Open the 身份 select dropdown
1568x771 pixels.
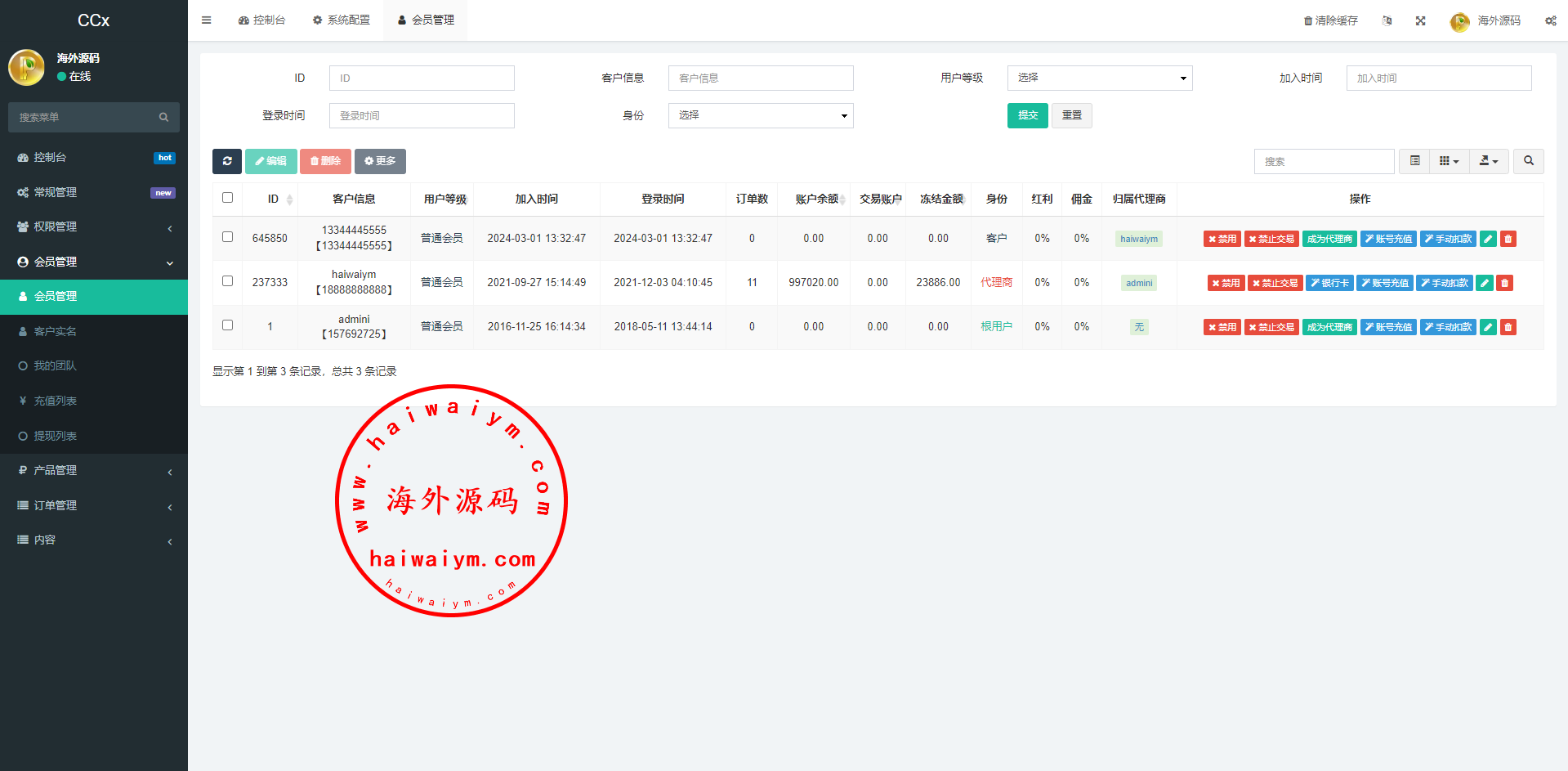click(x=760, y=115)
